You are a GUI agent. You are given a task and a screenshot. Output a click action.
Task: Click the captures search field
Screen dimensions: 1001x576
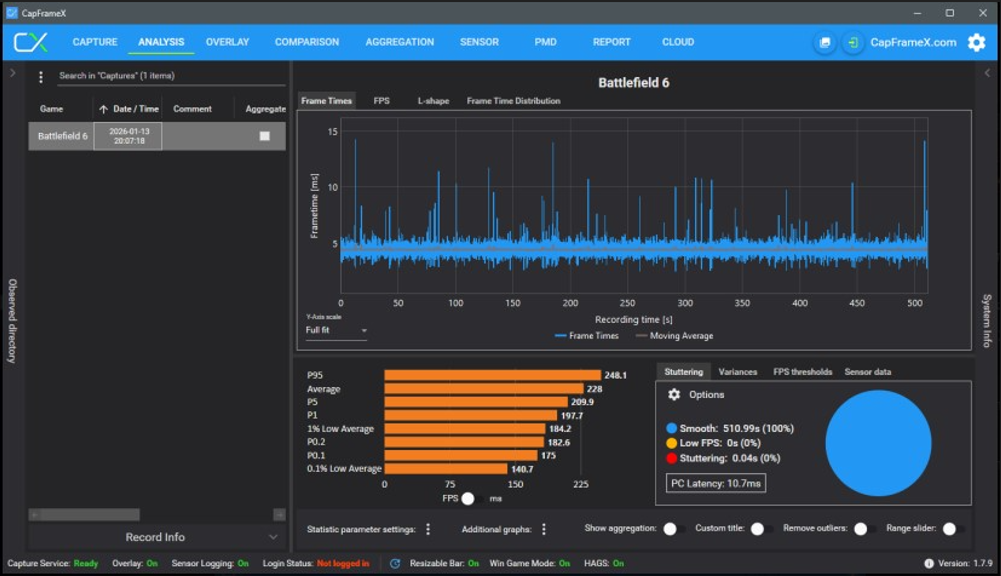[170, 76]
